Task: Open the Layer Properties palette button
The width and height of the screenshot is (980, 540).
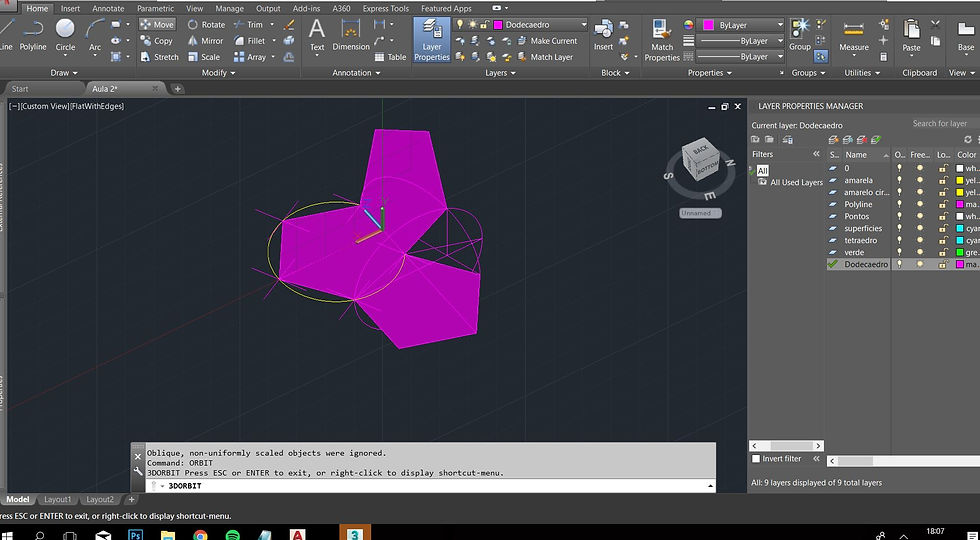Action: click(x=432, y=39)
